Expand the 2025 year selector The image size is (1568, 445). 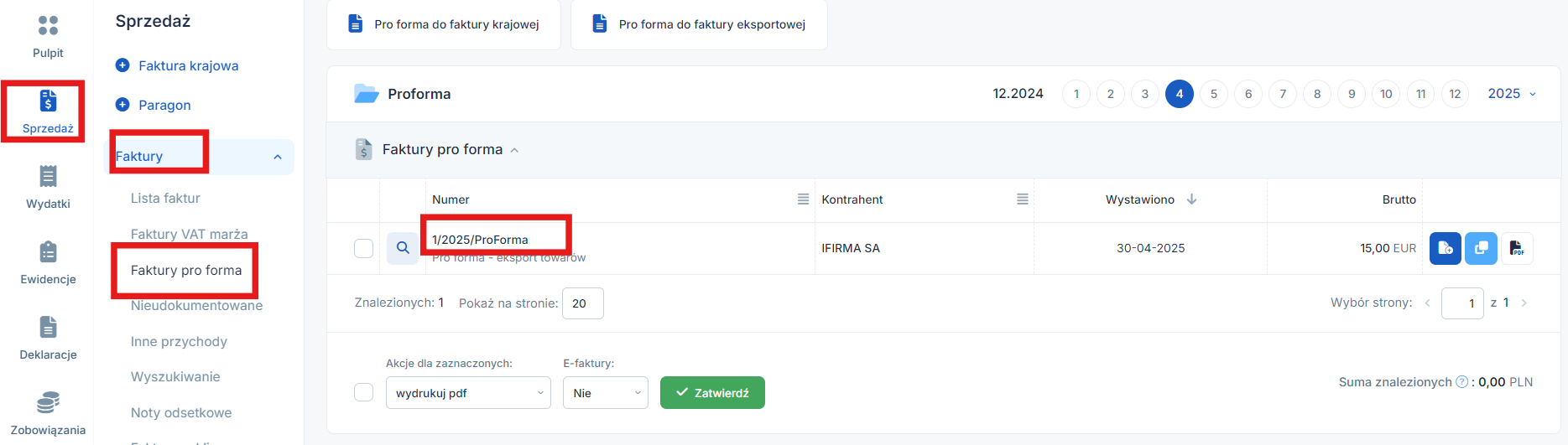pyautogui.click(x=1512, y=94)
